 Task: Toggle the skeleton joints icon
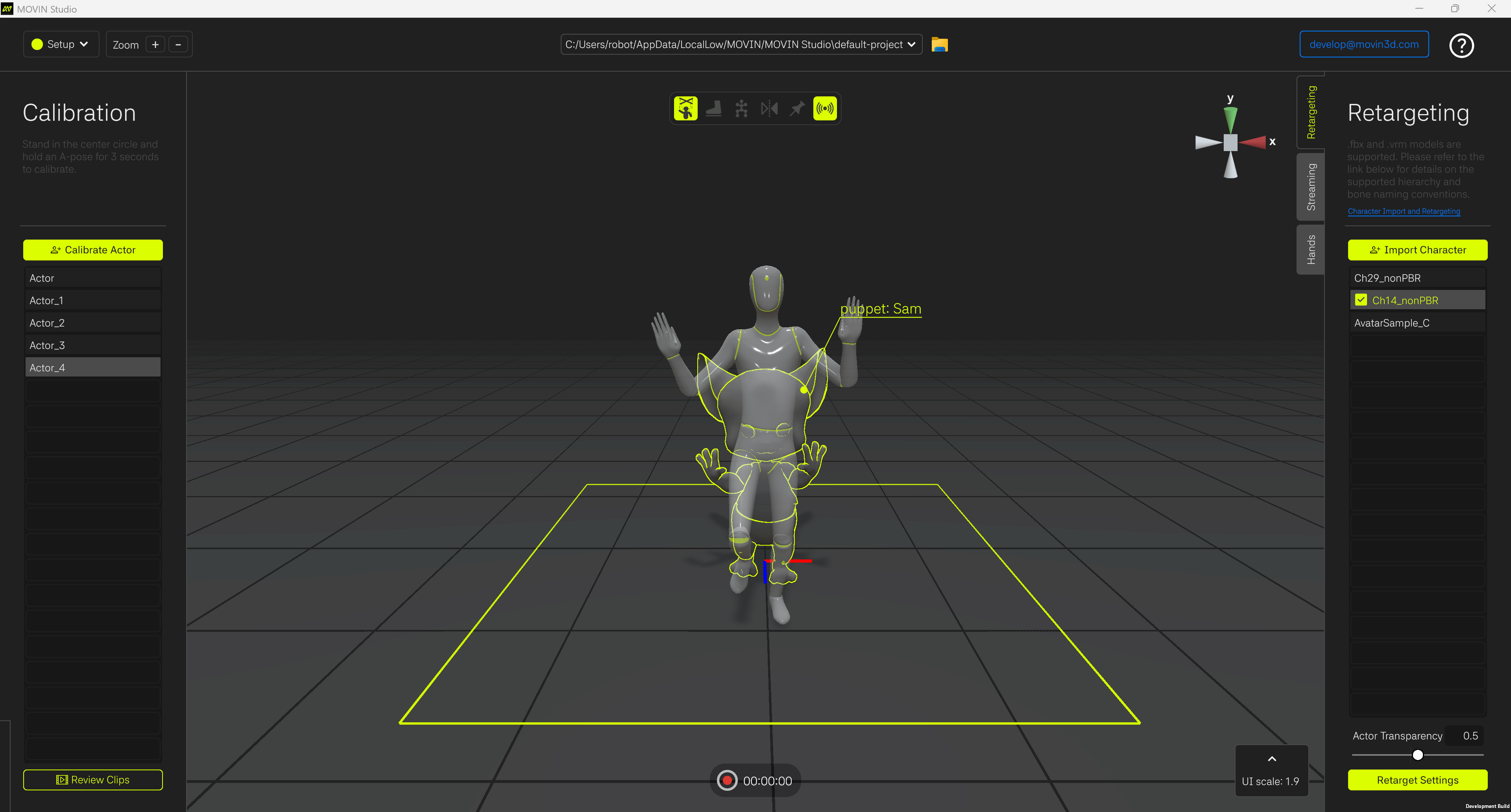point(741,109)
